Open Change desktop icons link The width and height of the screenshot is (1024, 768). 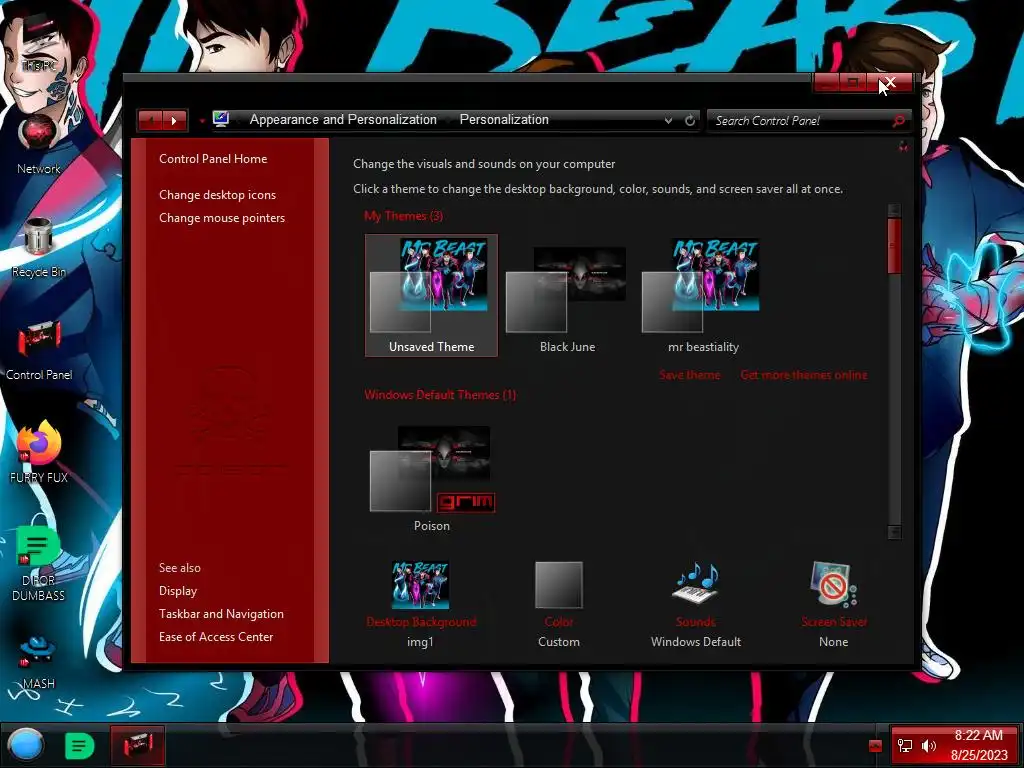click(x=217, y=195)
